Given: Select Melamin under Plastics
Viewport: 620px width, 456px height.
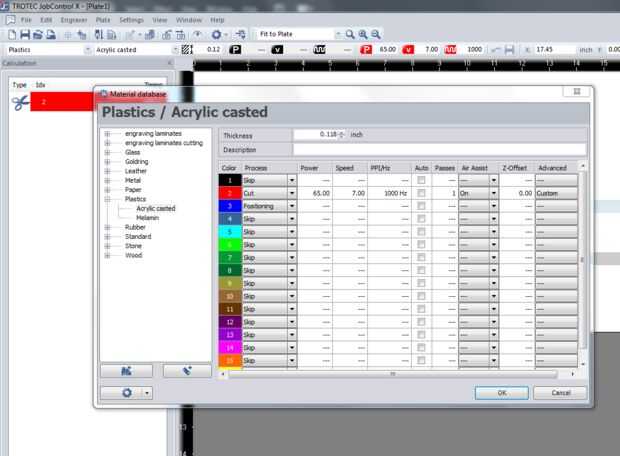Looking at the screenshot, I should tap(147, 218).
